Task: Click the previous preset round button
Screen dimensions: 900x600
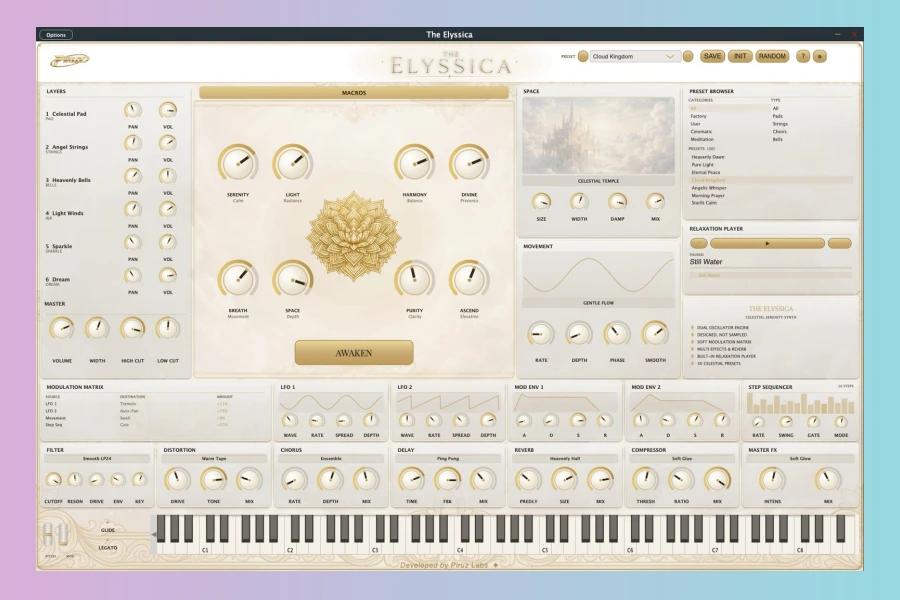Action: (x=583, y=56)
